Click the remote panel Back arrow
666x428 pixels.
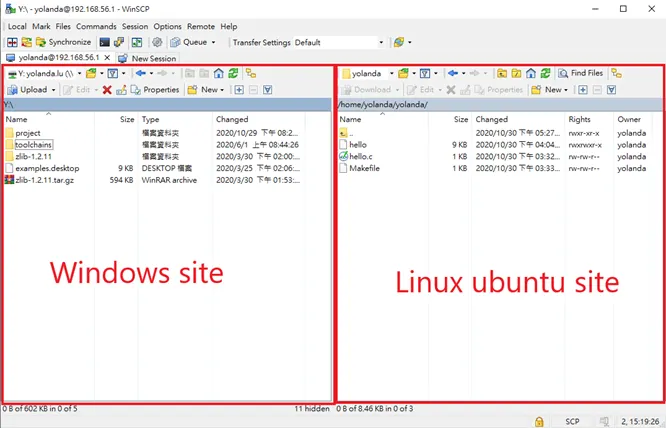453,73
